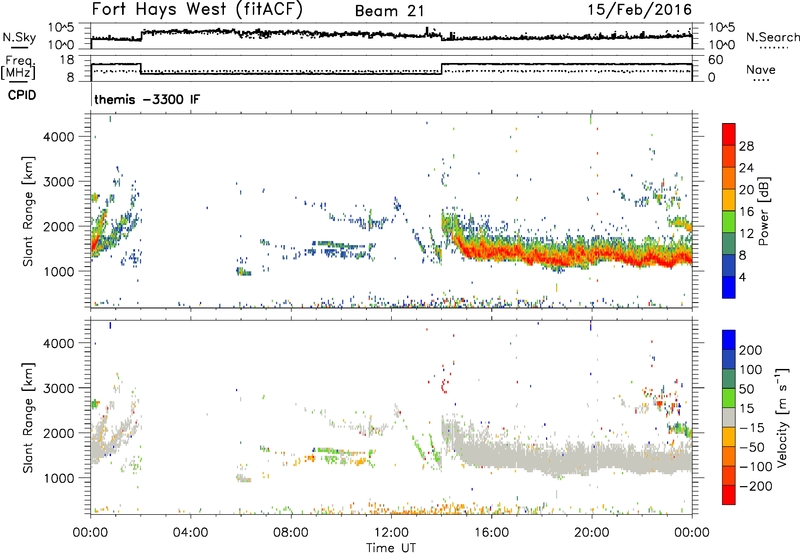Click the 'N.Sky' legend label

[19, 37]
